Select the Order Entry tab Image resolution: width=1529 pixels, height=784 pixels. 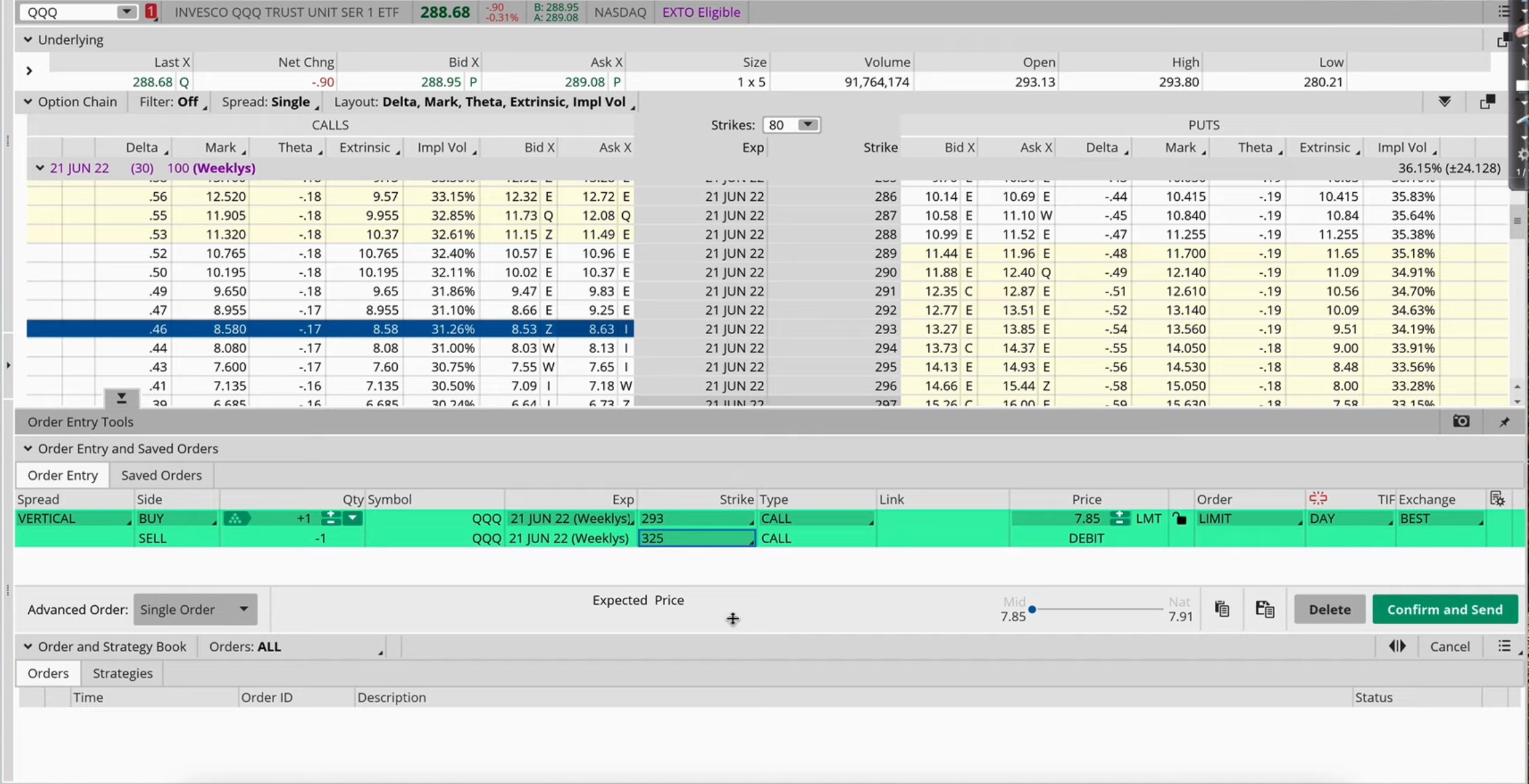(x=62, y=475)
